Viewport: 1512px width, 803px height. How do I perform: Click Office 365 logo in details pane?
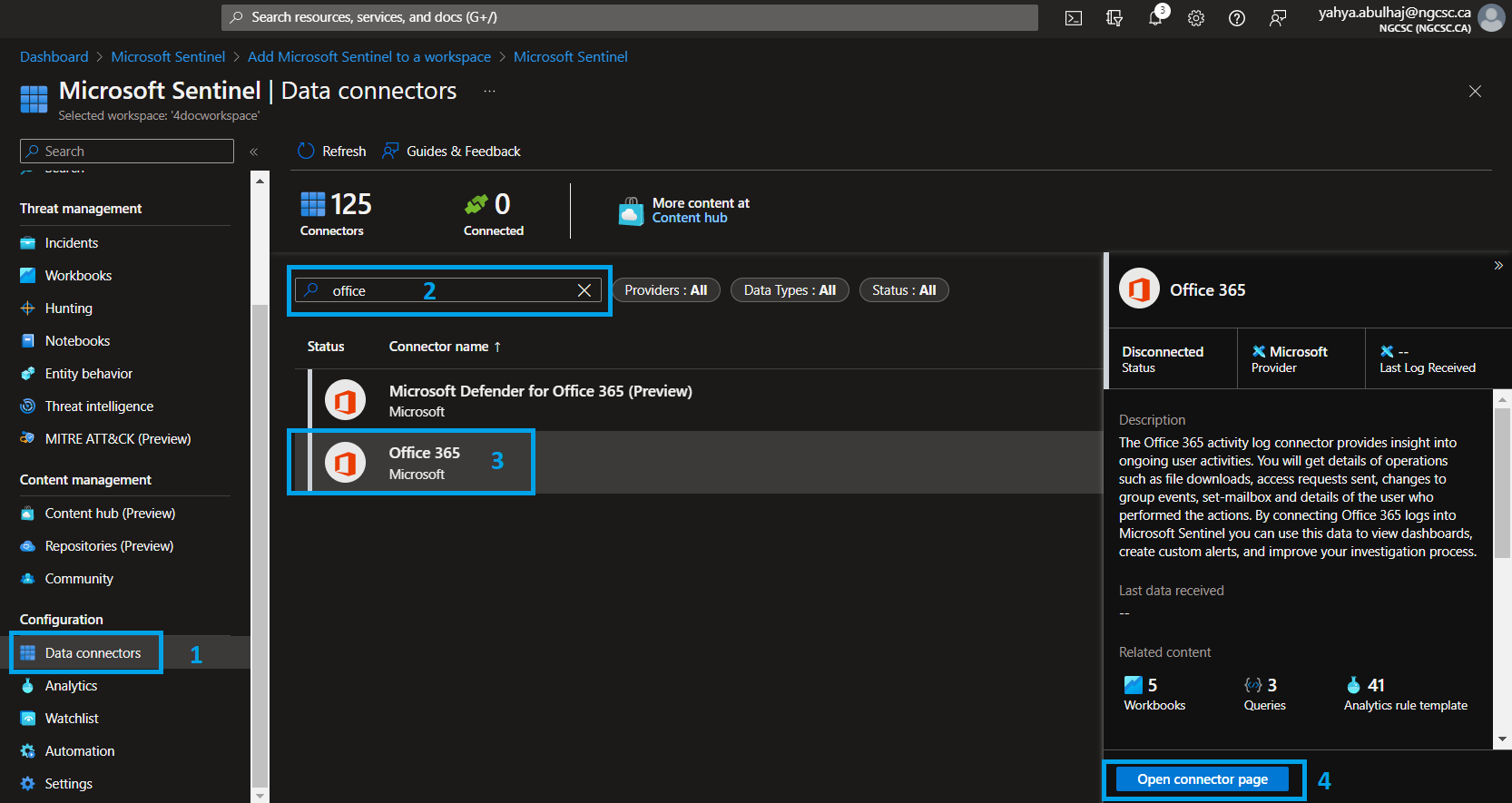pyautogui.click(x=1140, y=289)
